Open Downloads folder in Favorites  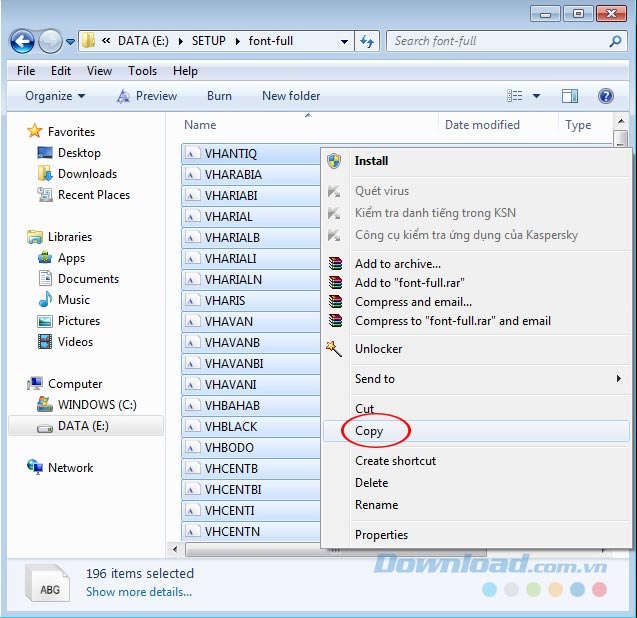pyautogui.click(x=86, y=174)
